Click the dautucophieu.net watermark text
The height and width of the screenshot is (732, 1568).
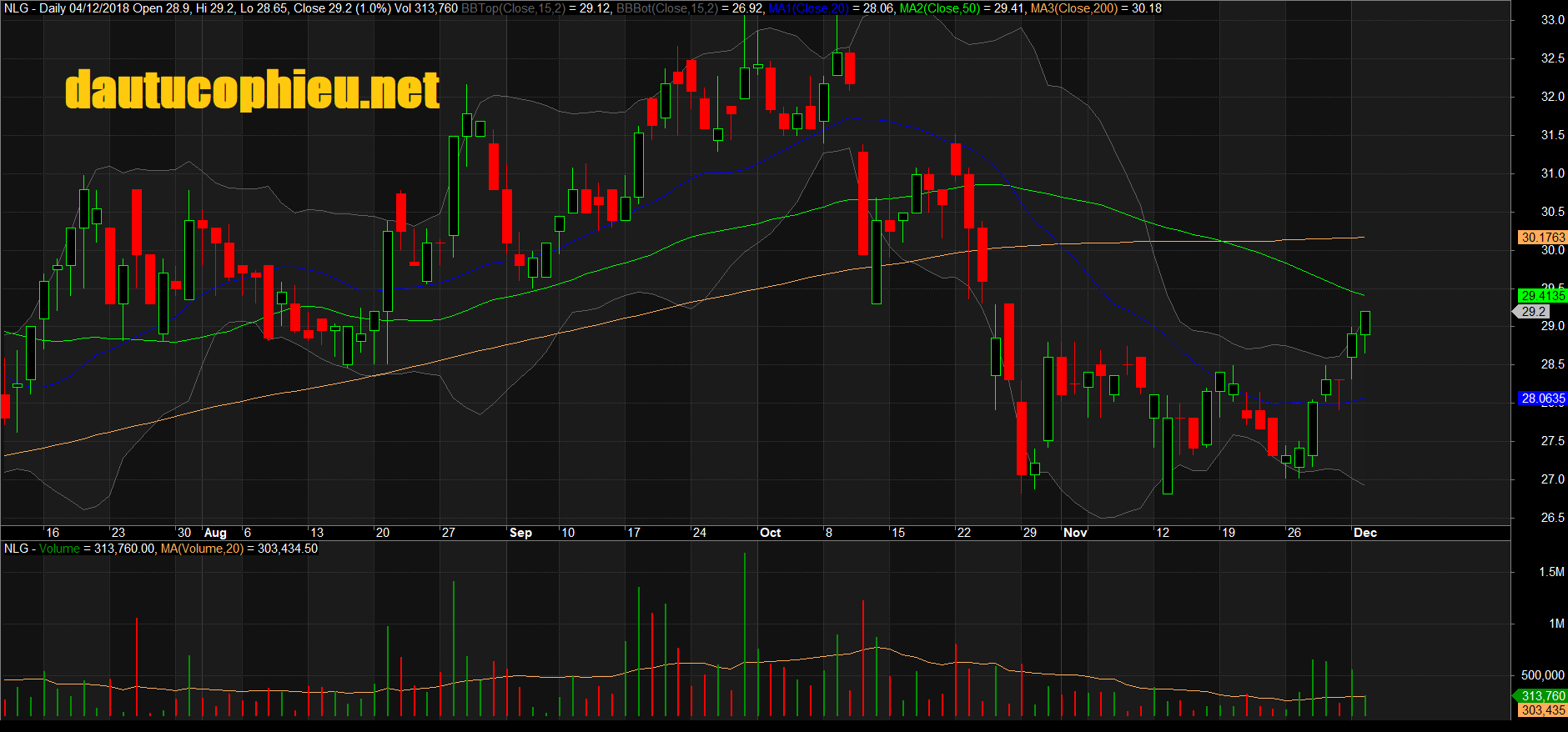coord(252,90)
